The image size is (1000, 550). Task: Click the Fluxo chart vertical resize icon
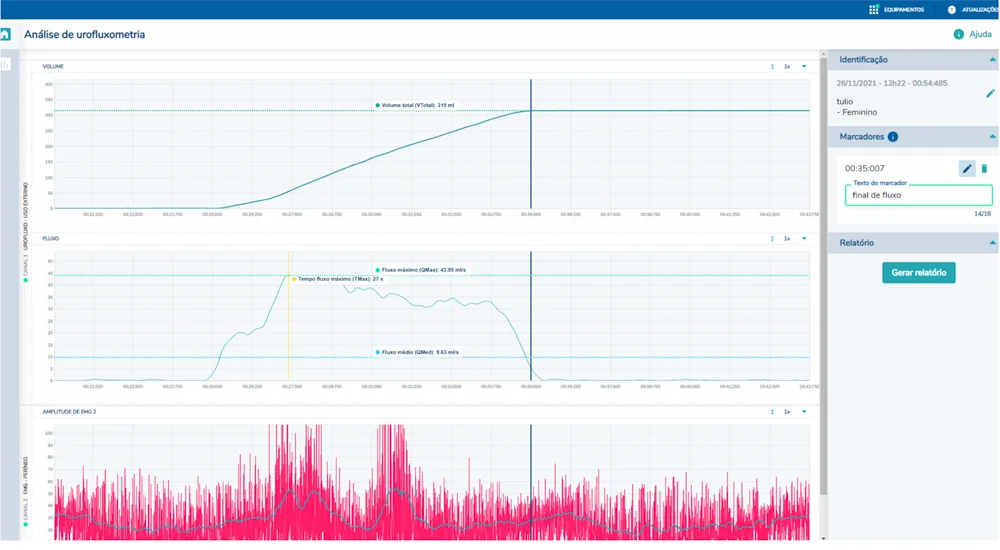click(772, 239)
